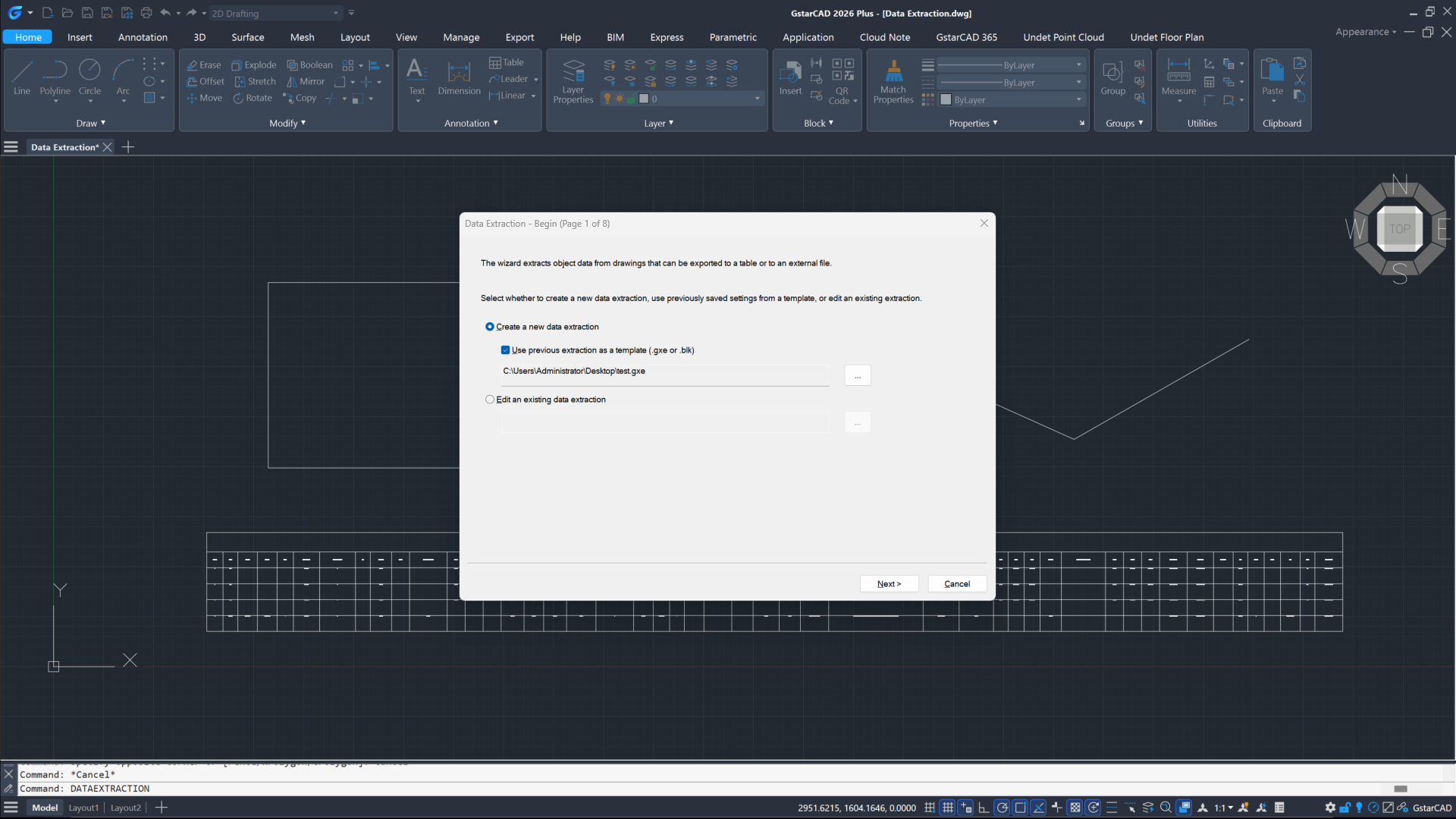Open the Appearance menu
Viewport: 1456px width, 819px height.
1366,32
